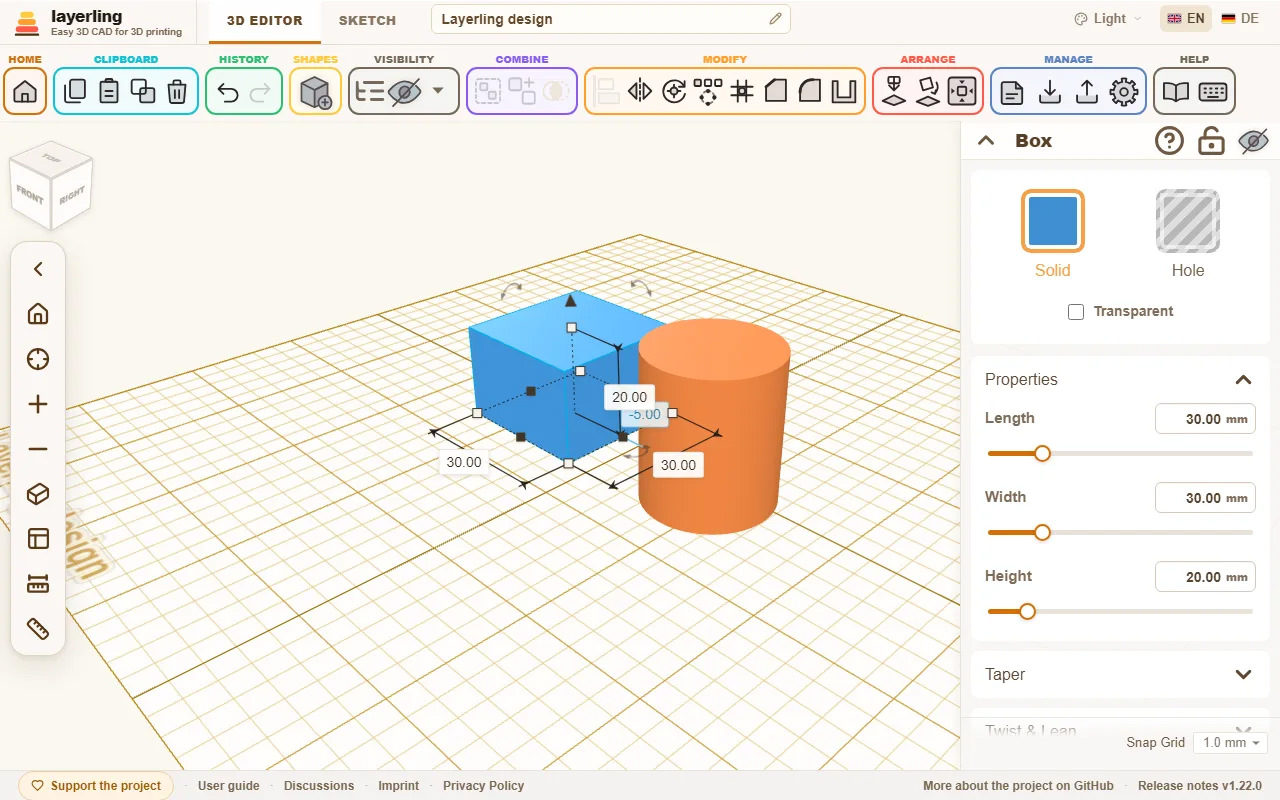Open the User guide link
Screen dimensions: 1280x800
[229, 785]
